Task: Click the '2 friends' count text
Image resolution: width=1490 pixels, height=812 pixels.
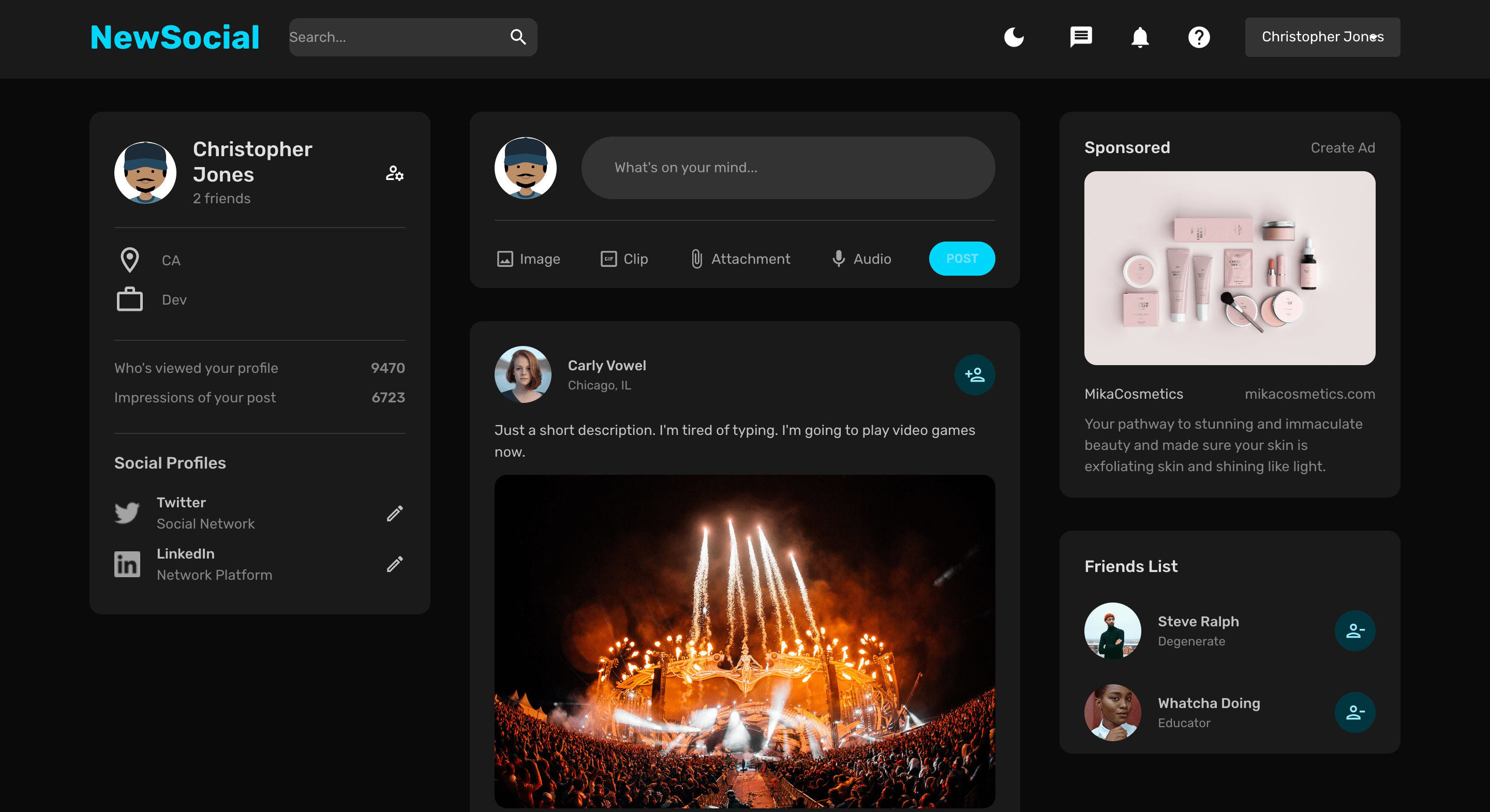Action: coord(221,199)
